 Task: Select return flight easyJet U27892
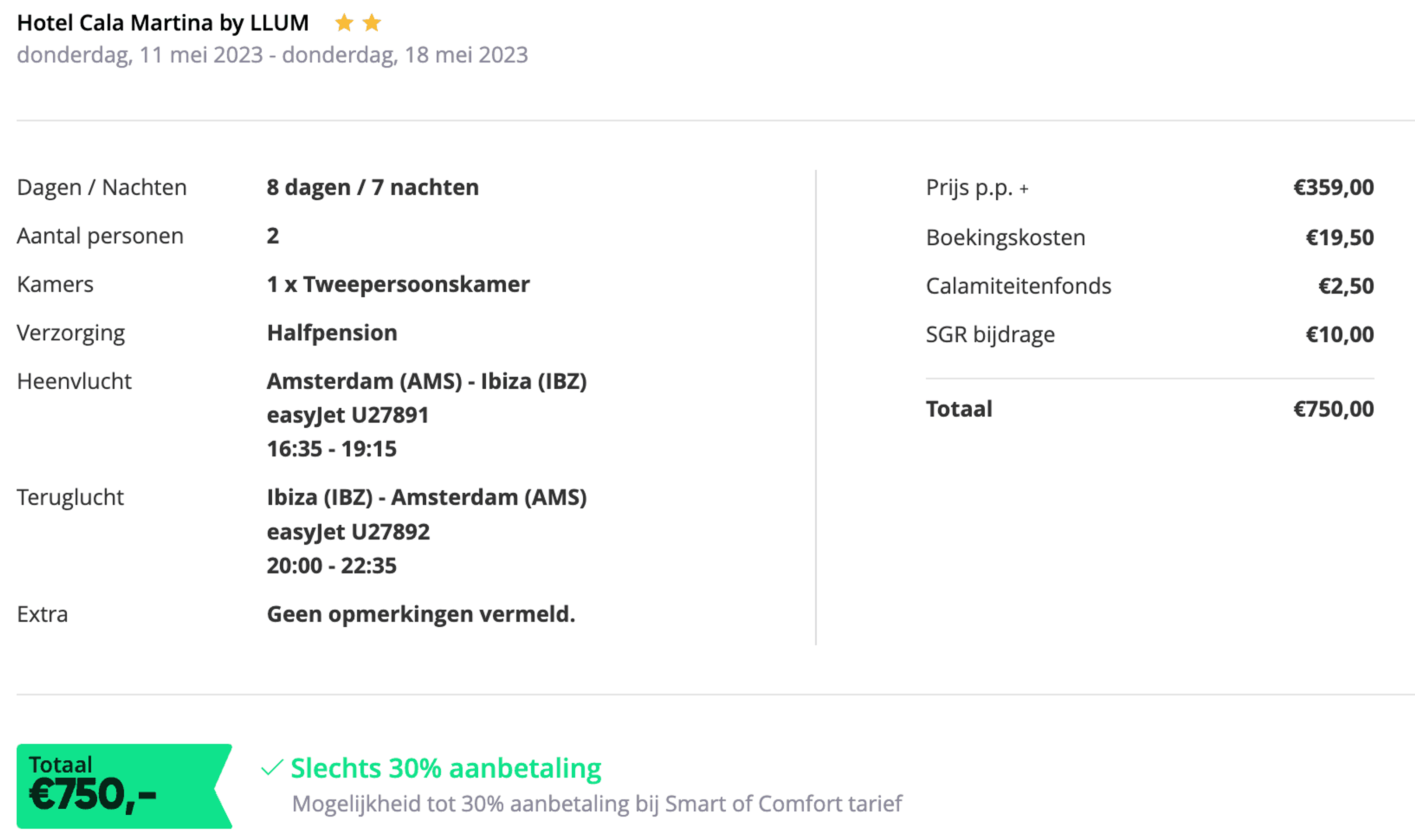point(348,532)
